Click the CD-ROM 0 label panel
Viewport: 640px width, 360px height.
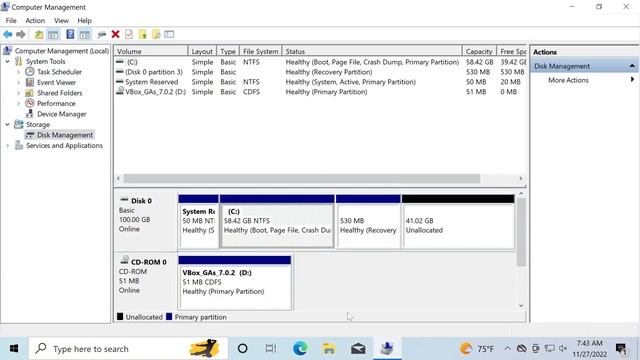coord(146,282)
